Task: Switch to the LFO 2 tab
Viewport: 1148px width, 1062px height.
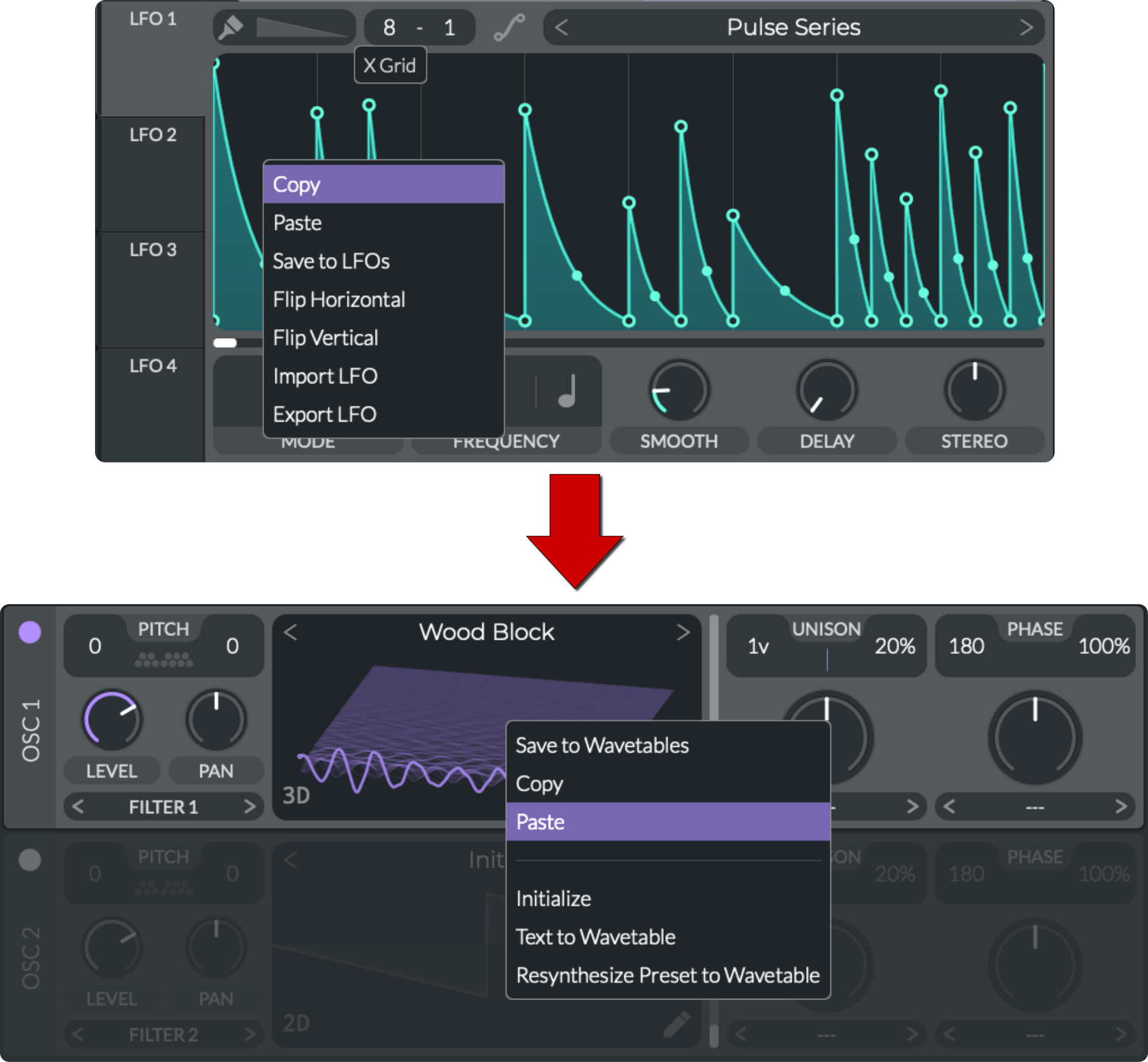Action: point(153,173)
